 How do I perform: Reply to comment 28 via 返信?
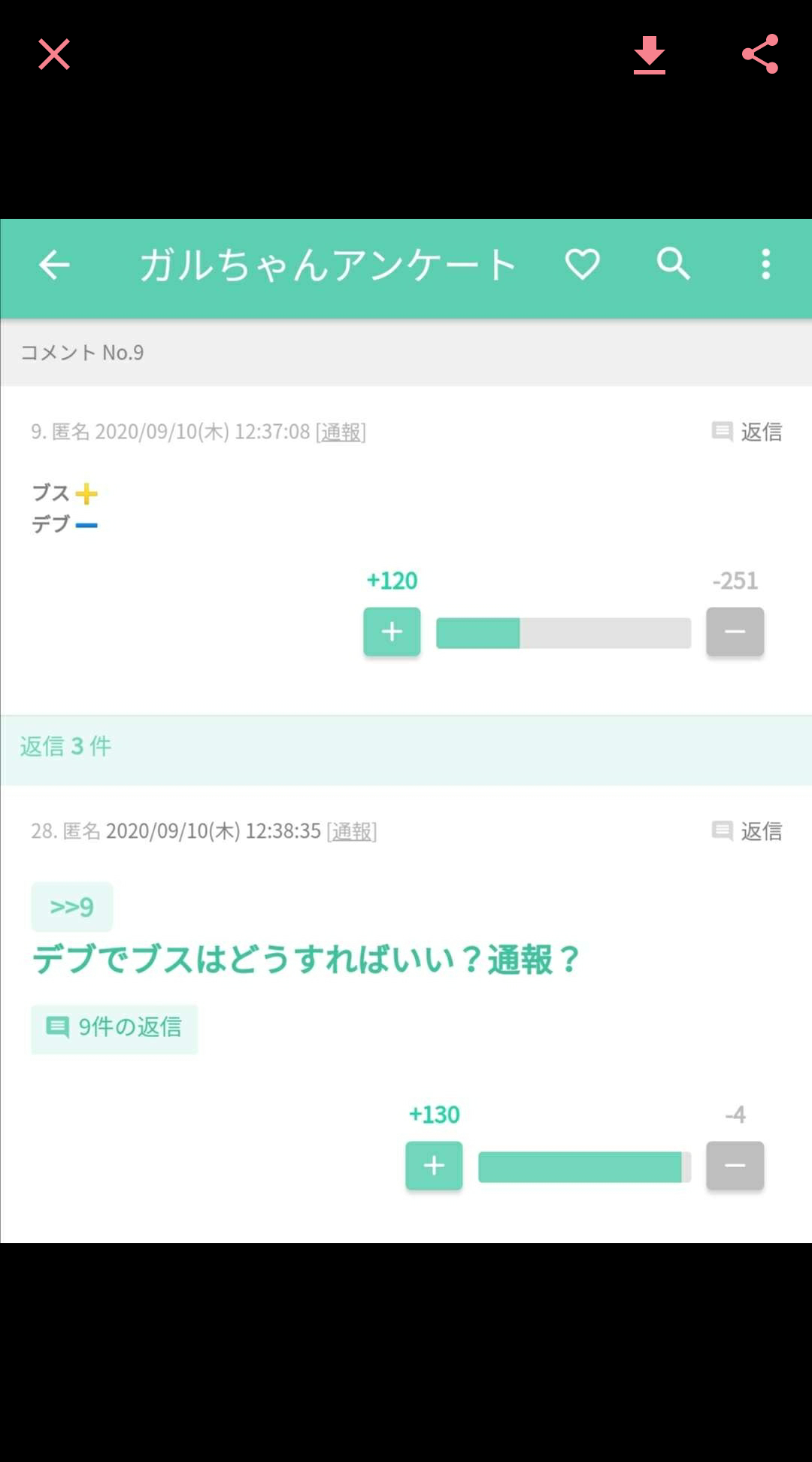click(747, 831)
